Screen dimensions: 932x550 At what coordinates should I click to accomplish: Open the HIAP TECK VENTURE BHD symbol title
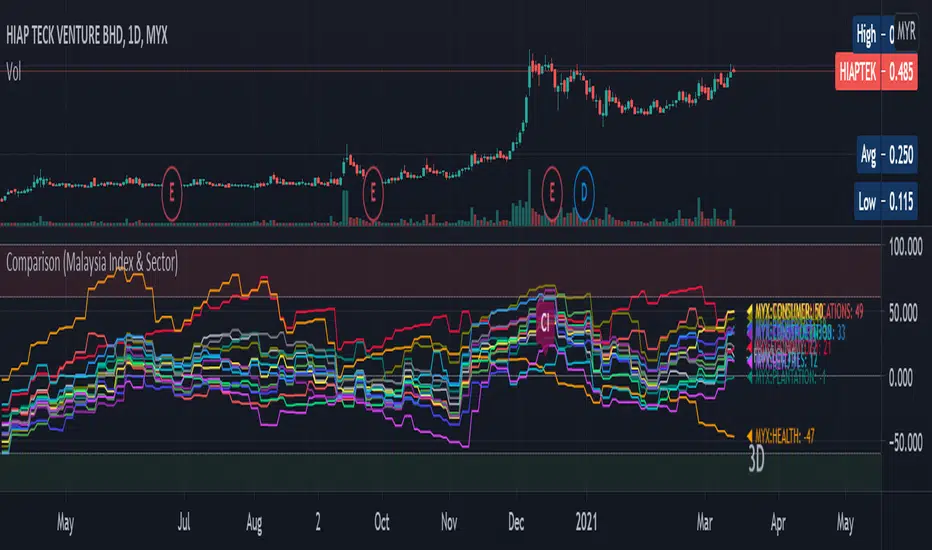pyautogui.click(x=87, y=36)
